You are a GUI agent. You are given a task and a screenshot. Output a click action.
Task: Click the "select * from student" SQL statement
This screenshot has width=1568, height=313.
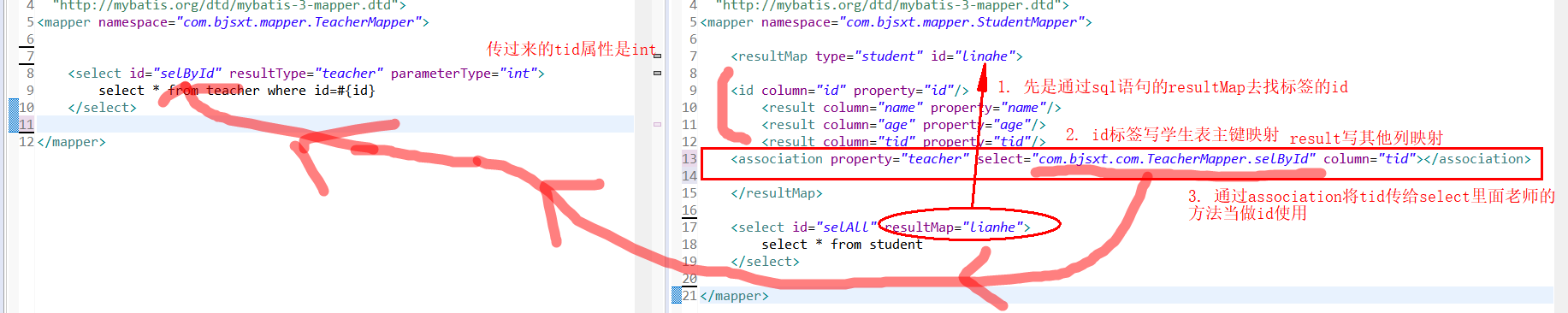843,245
